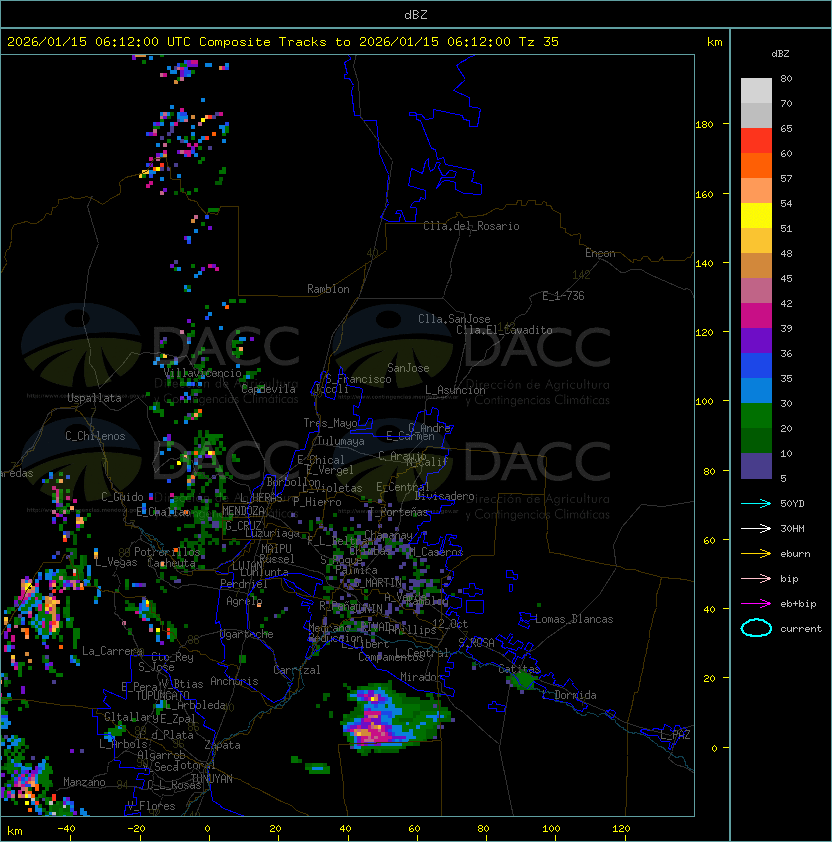Viewport: 832px width, 842px height.
Task: Click the white 30HM arrow in legend
Action: (756, 528)
